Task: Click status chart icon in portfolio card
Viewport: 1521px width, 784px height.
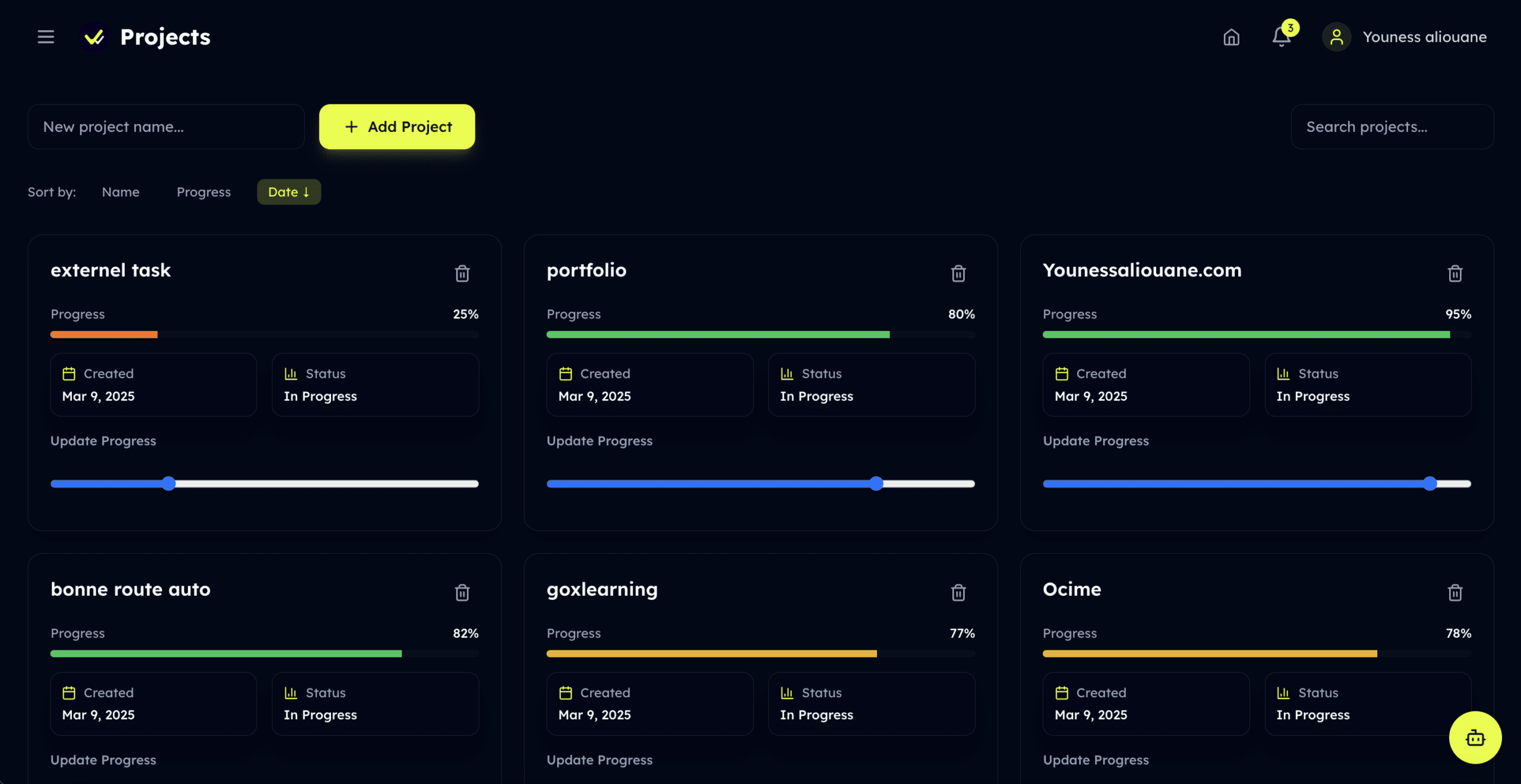Action: (787, 374)
